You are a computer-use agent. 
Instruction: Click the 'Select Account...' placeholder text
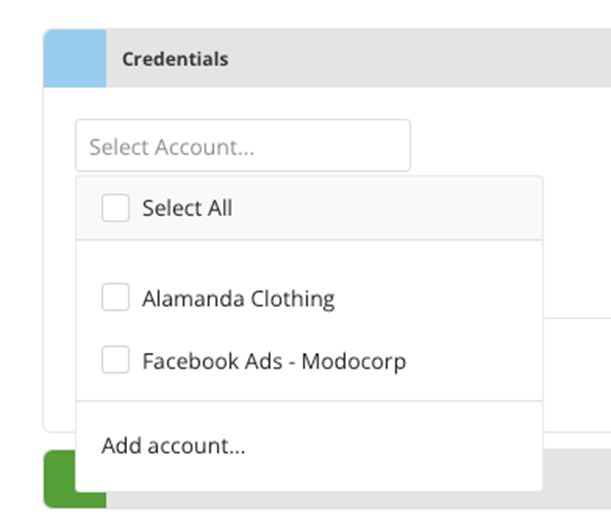coord(172,147)
